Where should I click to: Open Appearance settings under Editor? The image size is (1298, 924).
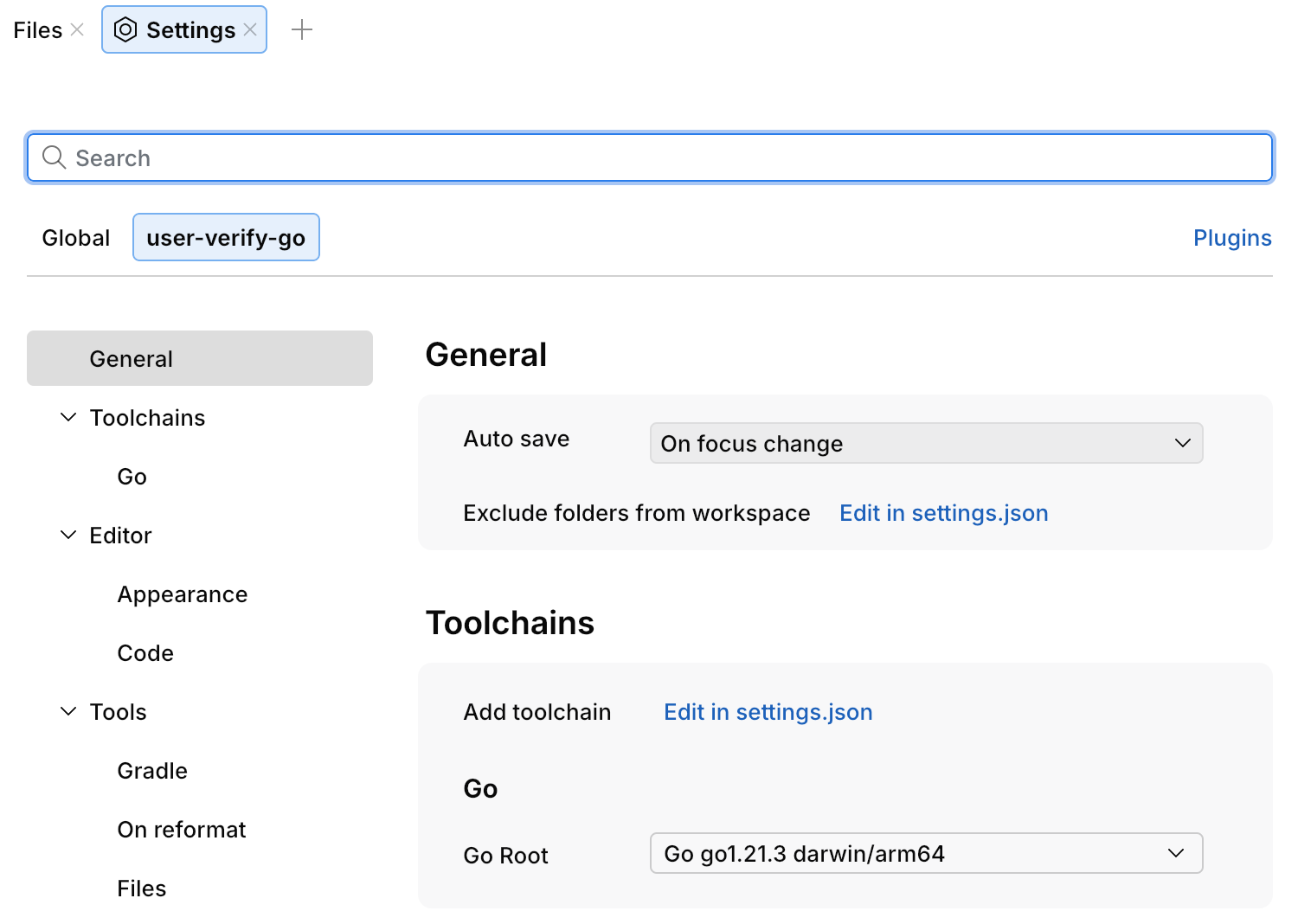(x=182, y=594)
